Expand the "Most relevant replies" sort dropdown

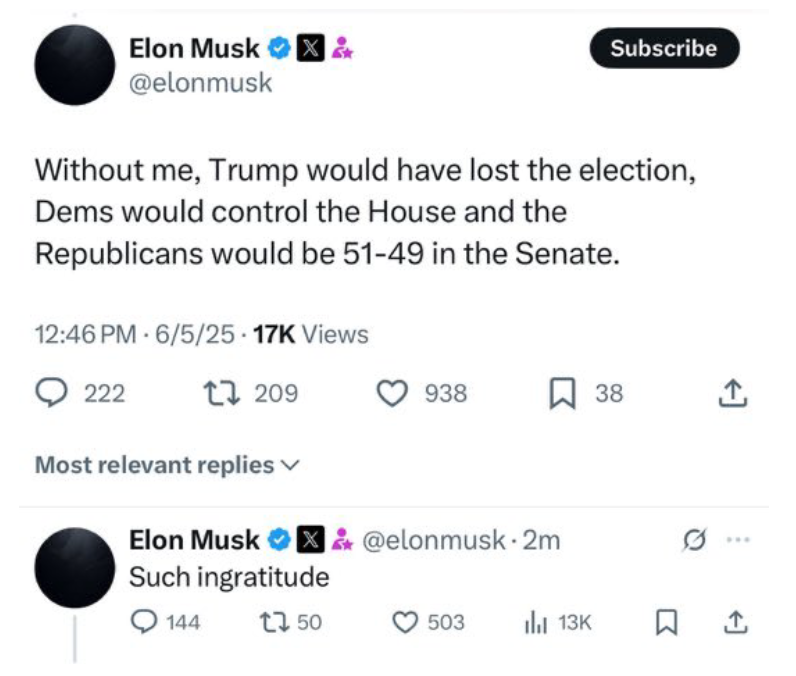pos(166,465)
